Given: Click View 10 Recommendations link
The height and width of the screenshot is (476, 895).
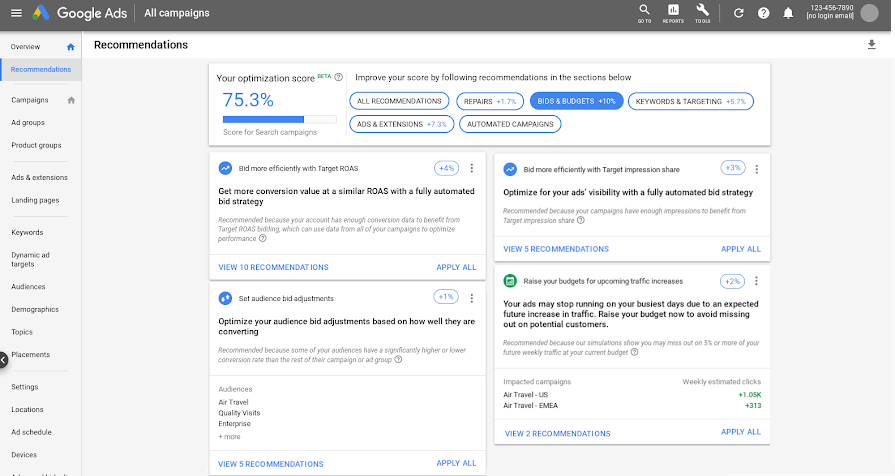Looking at the screenshot, I should 273,267.
